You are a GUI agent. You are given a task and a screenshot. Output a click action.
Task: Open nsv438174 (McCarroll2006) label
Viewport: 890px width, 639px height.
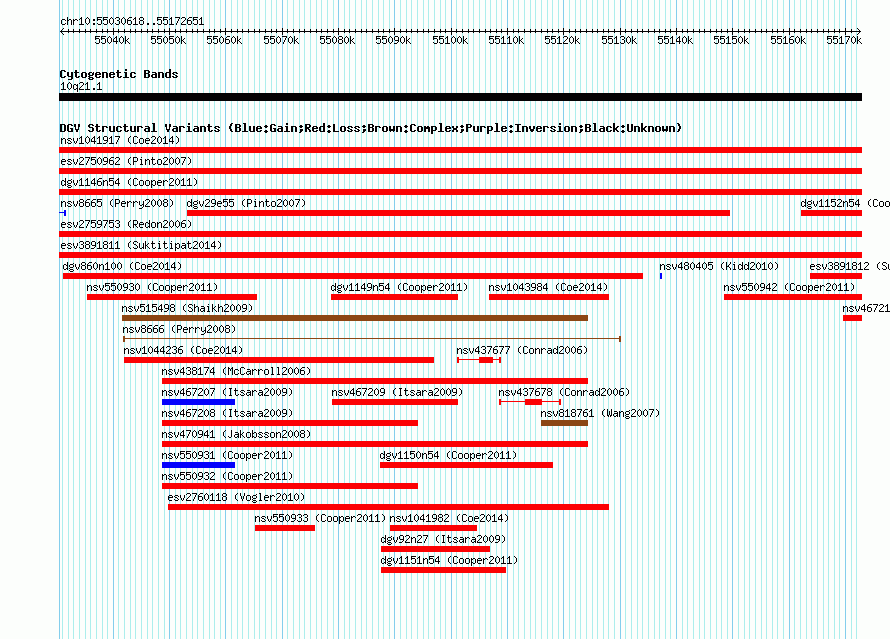[236, 371]
